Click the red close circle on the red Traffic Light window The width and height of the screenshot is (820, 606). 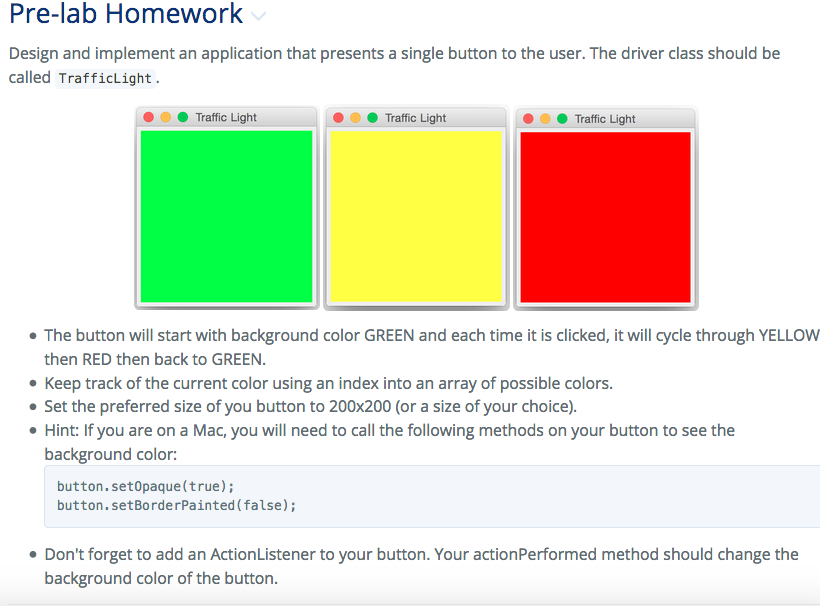(526, 117)
